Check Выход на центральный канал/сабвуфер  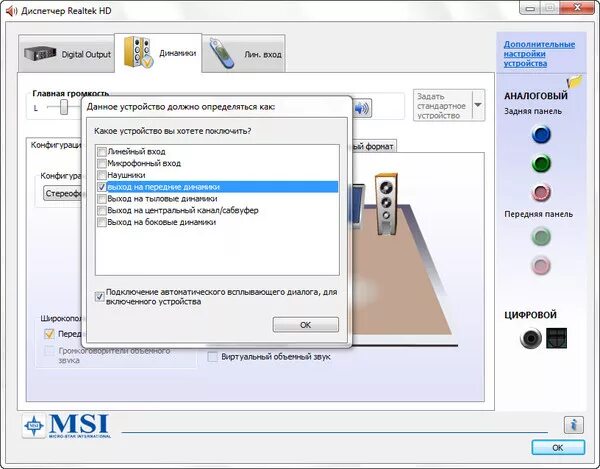(x=102, y=210)
